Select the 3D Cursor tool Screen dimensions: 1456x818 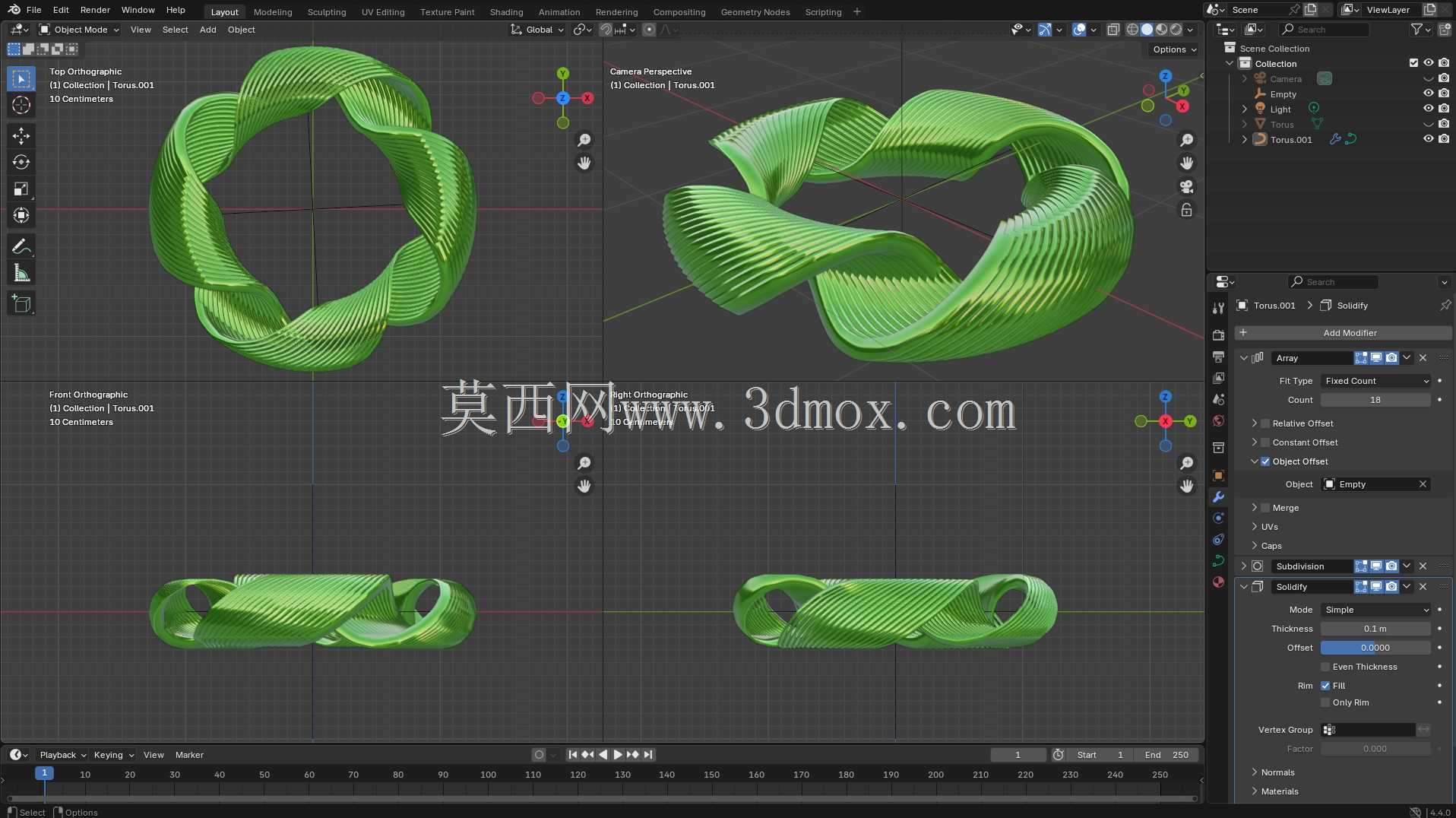[x=21, y=105]
